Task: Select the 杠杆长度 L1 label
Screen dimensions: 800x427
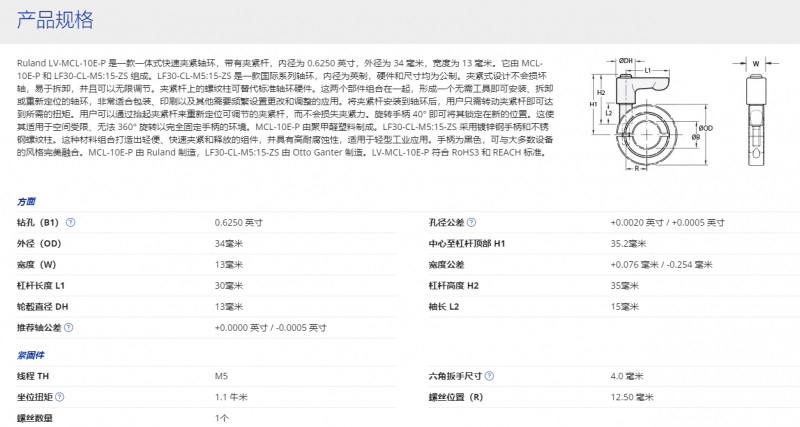Action: click(41, 286)
